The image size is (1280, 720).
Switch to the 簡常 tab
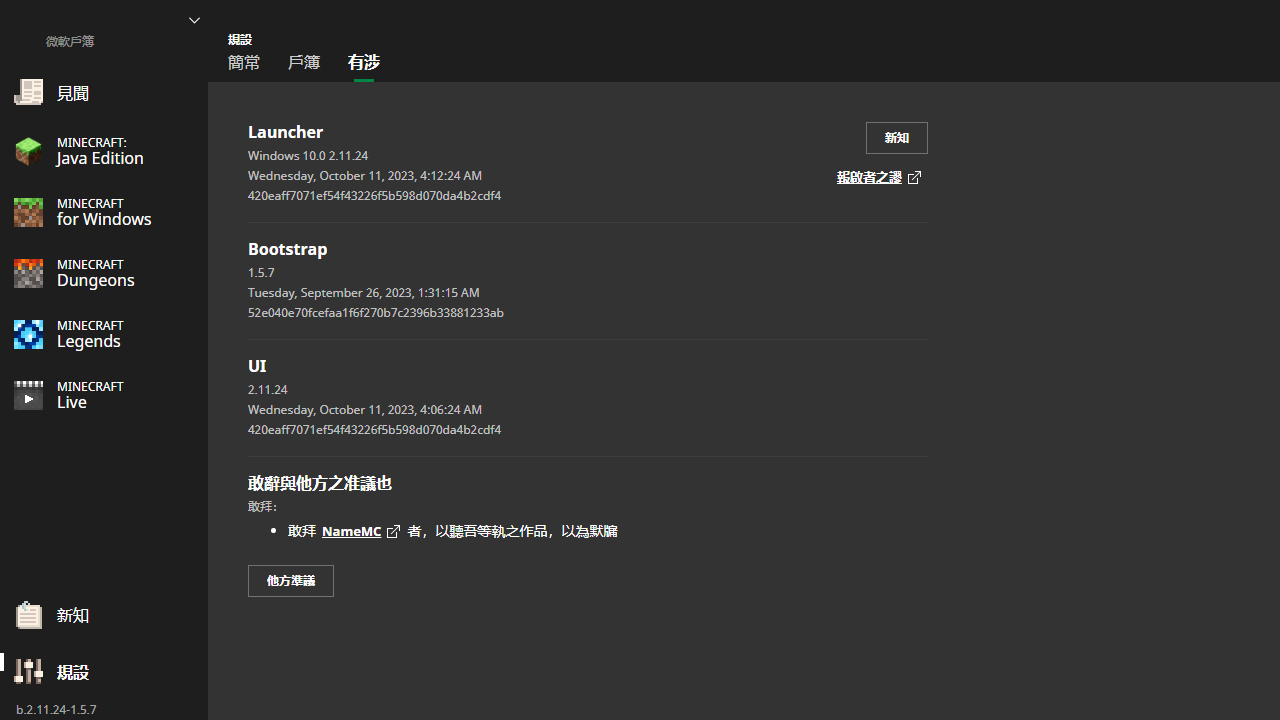tap(244, 62)
